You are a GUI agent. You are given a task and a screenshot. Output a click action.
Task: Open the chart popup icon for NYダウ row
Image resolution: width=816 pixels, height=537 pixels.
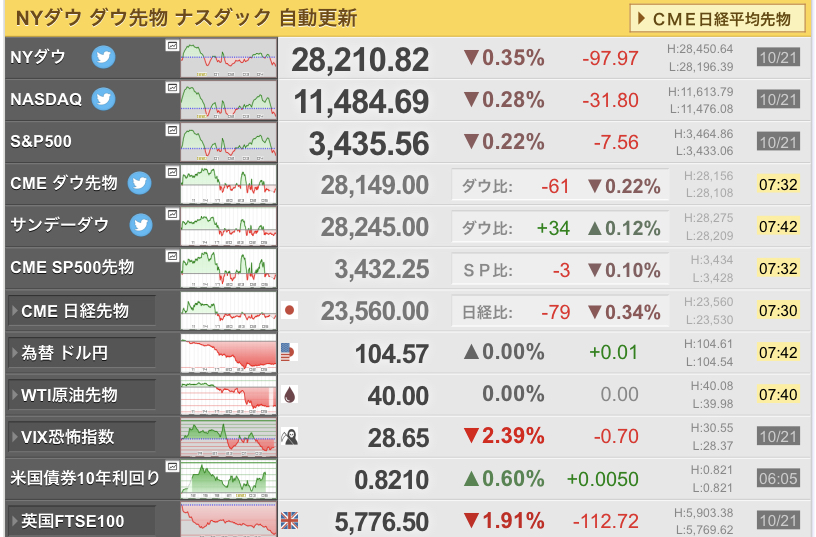(172, 45)
